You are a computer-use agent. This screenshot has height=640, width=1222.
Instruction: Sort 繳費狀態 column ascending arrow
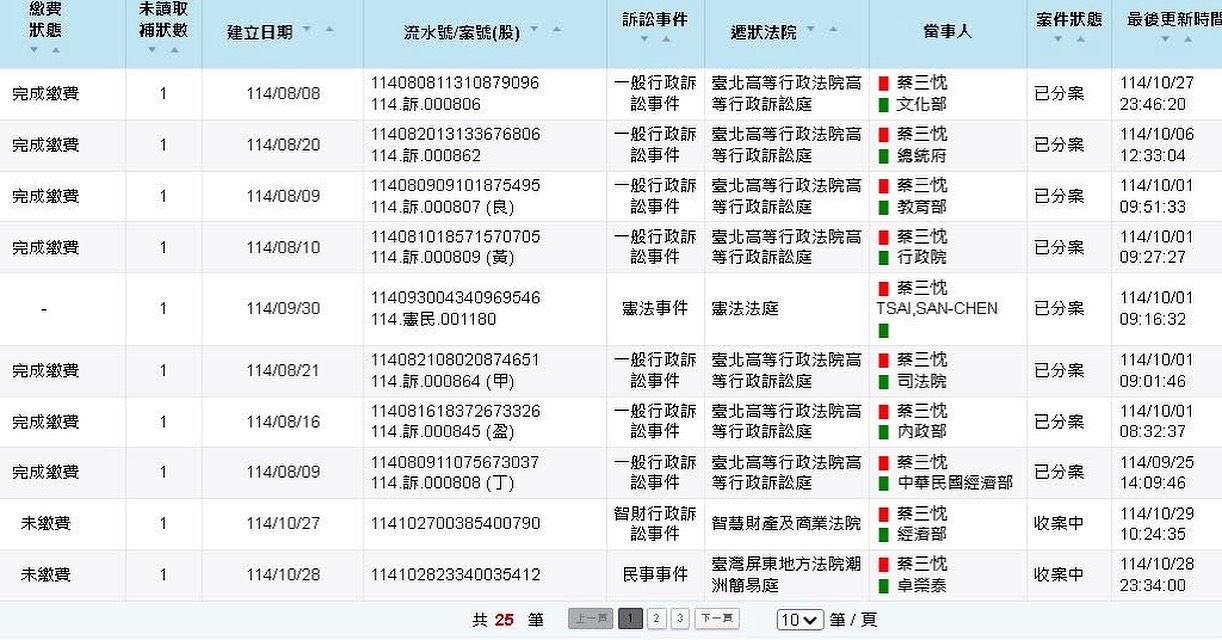(56, 49)
